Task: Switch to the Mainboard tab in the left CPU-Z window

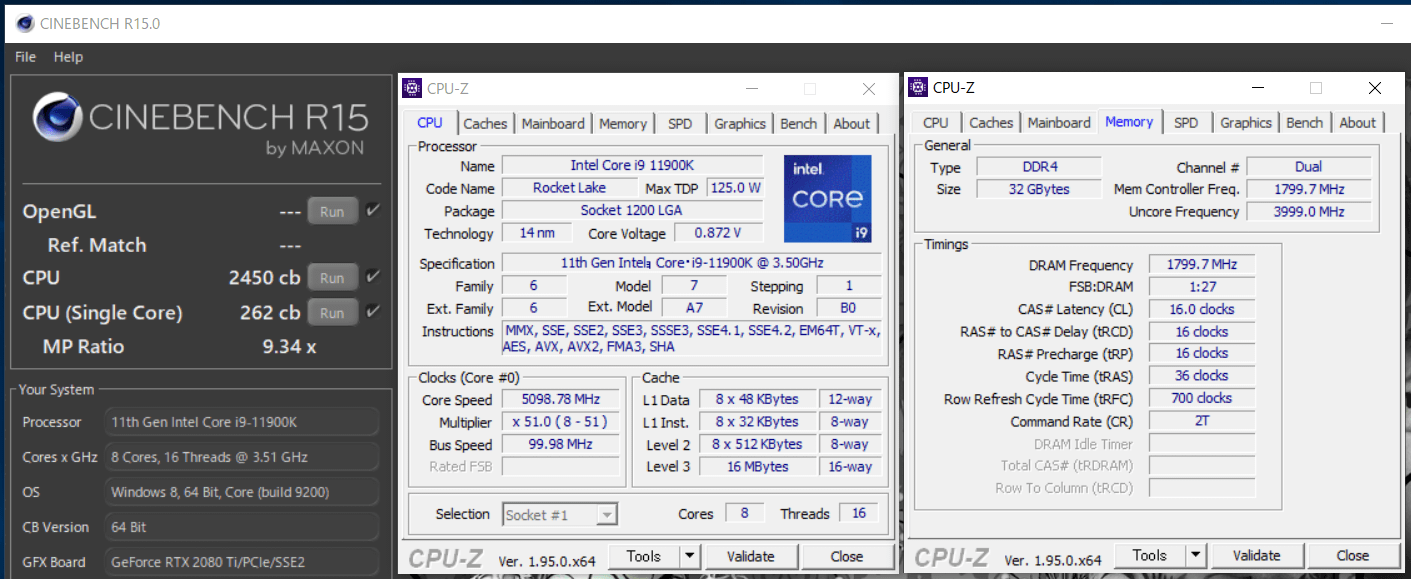Action: tap(553, 124)
